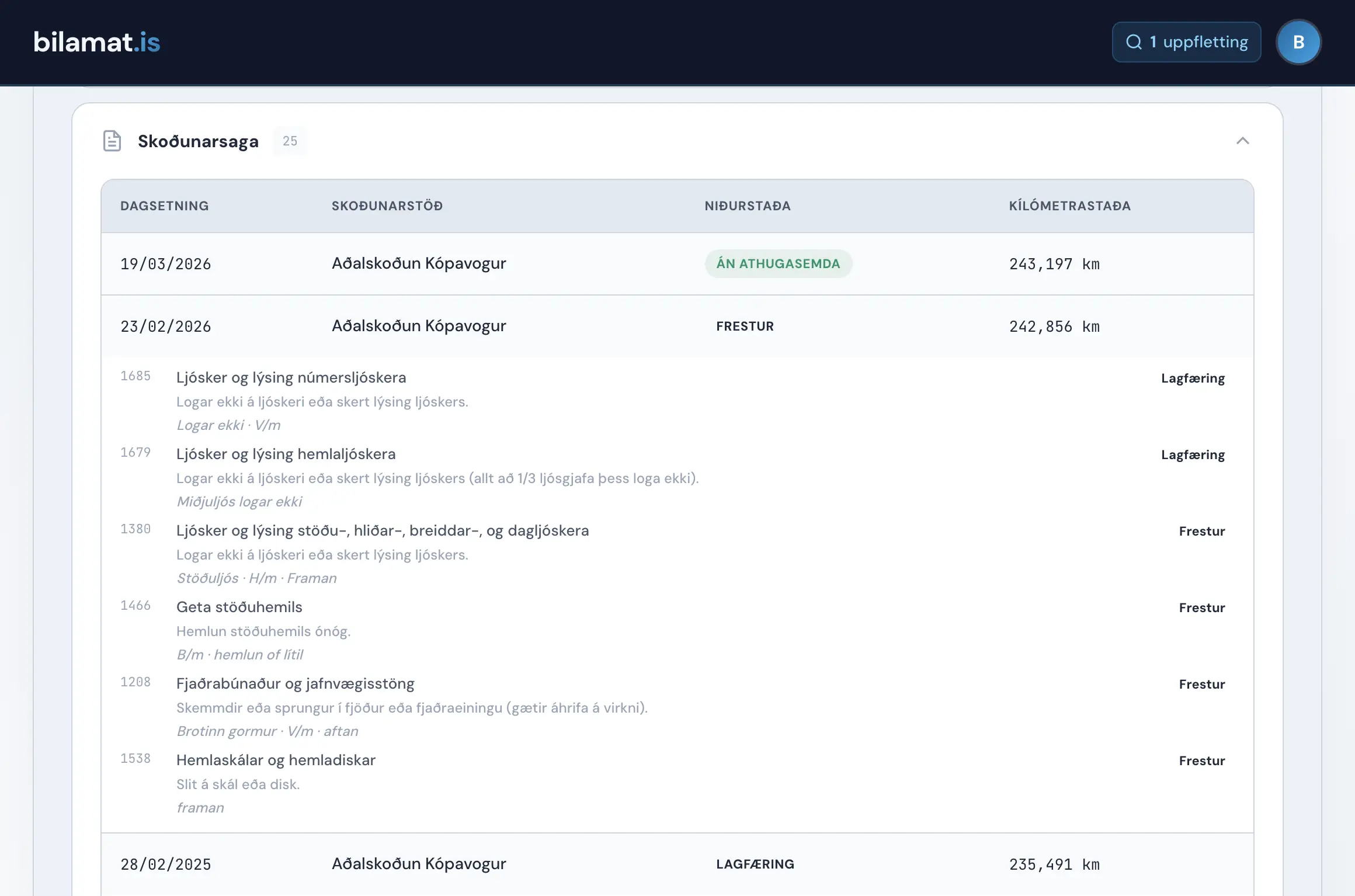Click the LAGFÆRING result label
The width and height of the screenshot is (1355, 896).
755,864
